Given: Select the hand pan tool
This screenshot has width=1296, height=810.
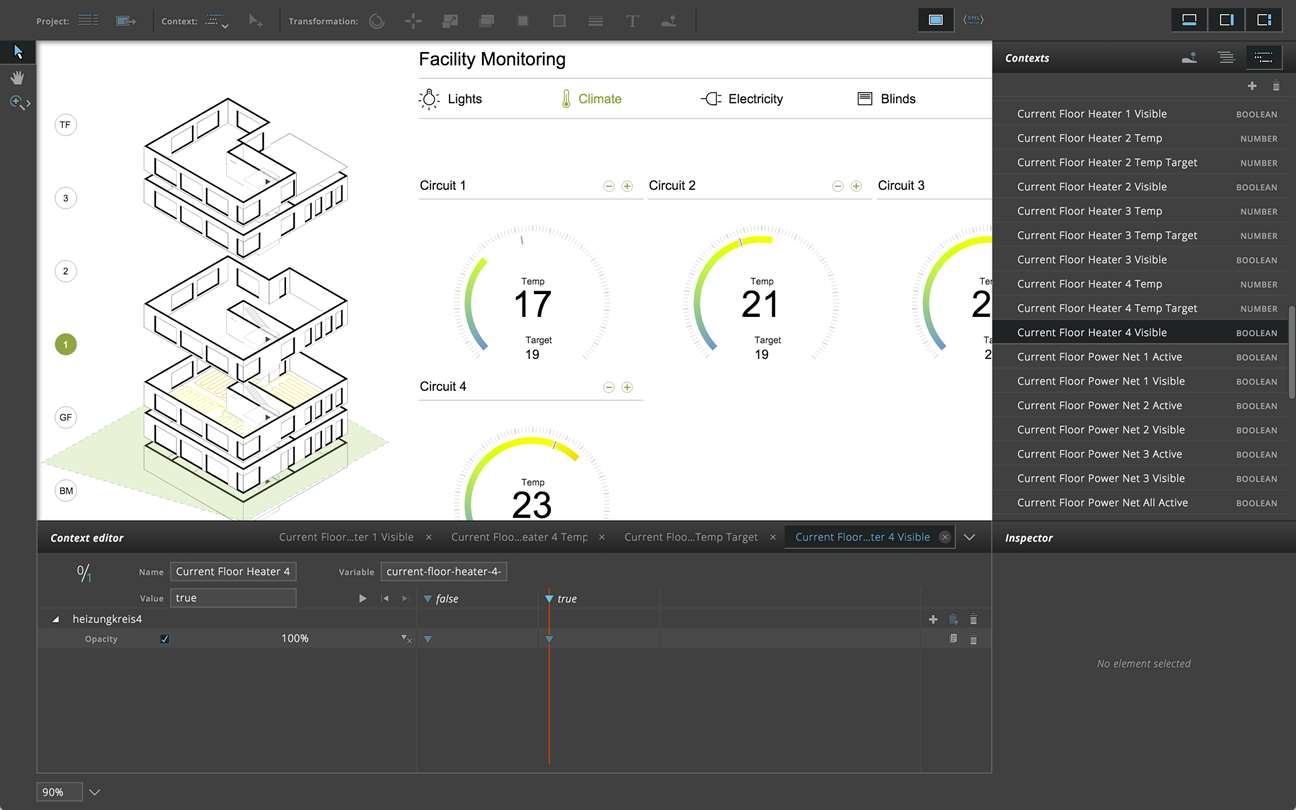Looking at the screenshot, I should [18, 77].
